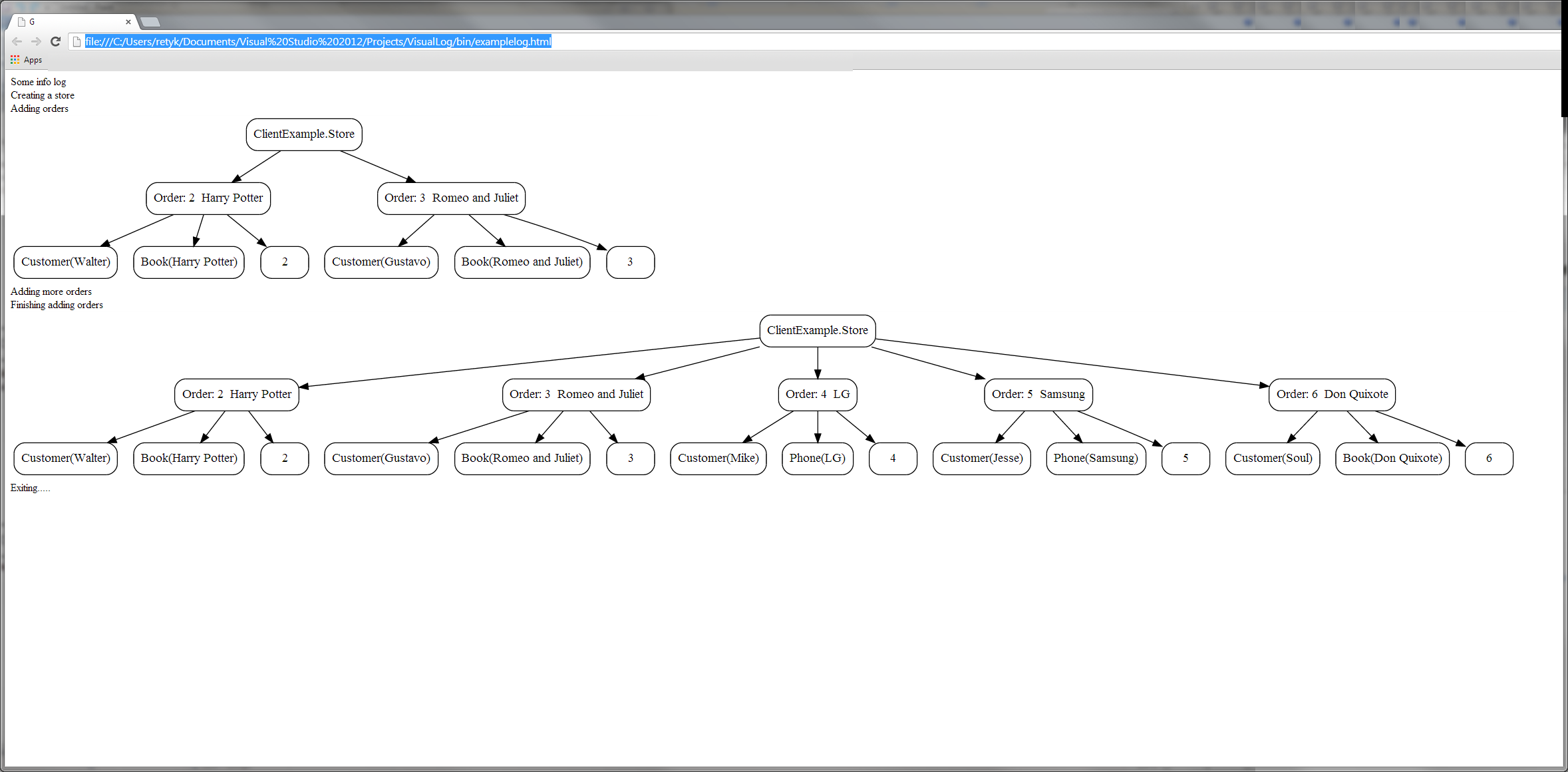Screen dimensions: 1568x772
Task: Click the top ClientExample.Store node
Action: click(x=304, y=134)
